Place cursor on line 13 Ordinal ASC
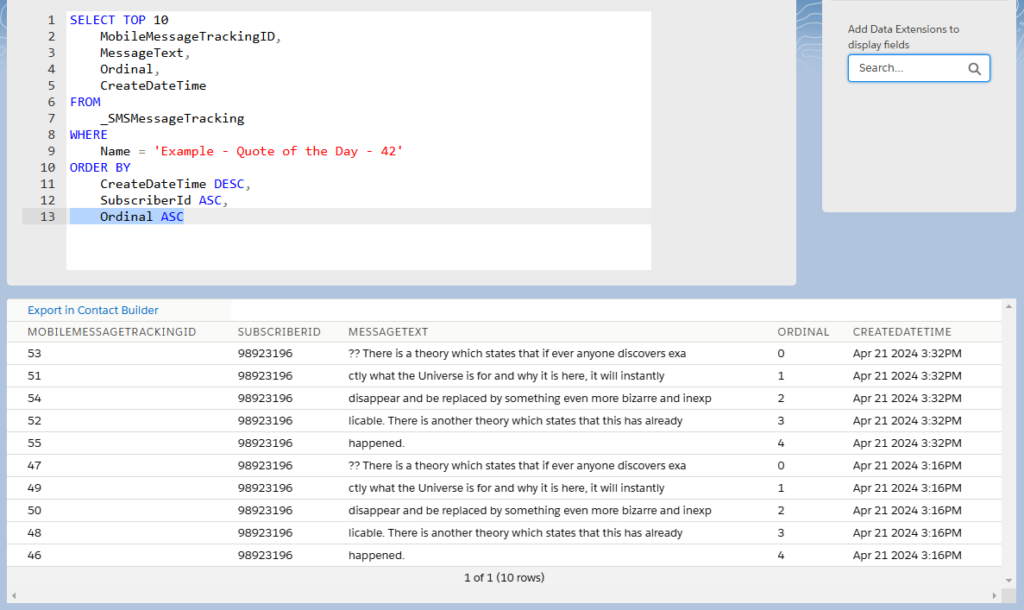1024x610 pixels. [141, 217]
